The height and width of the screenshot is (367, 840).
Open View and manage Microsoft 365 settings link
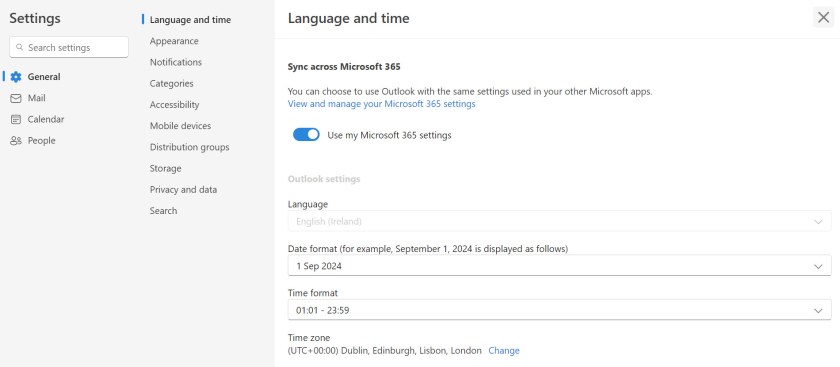[x=381, y=104]
